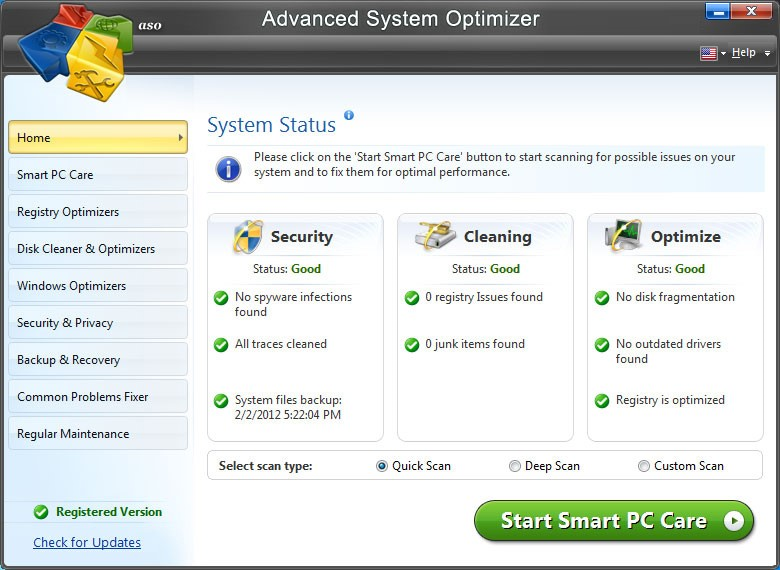Click the US flag language icon
This screenshot has width=780, height=570.
pos(708,53)
